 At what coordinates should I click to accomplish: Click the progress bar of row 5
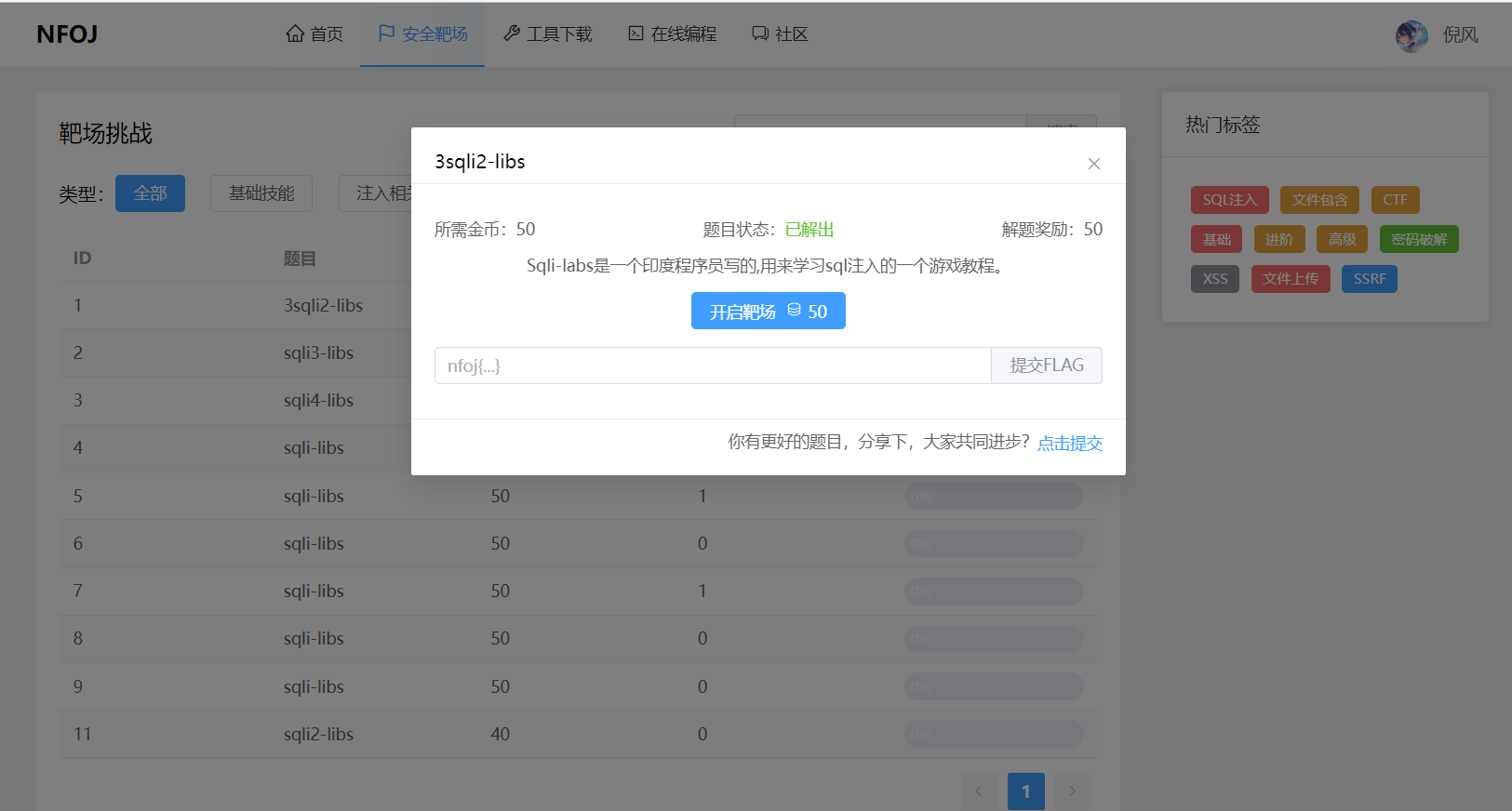[x=994, y=496]
